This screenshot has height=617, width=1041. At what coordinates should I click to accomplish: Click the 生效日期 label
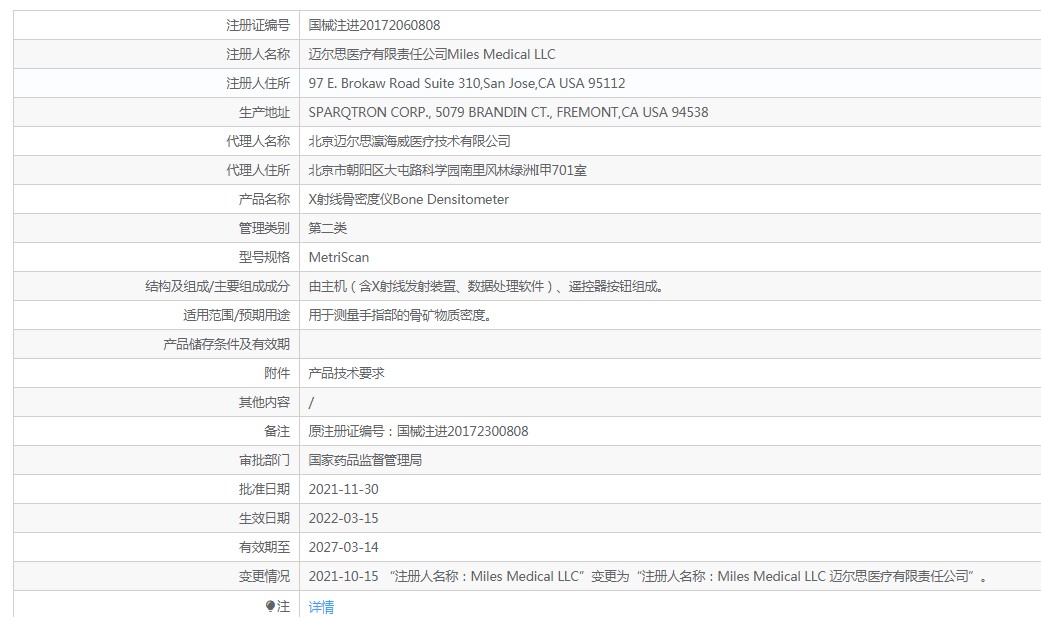pyautogui.click(x=264, y=518)
